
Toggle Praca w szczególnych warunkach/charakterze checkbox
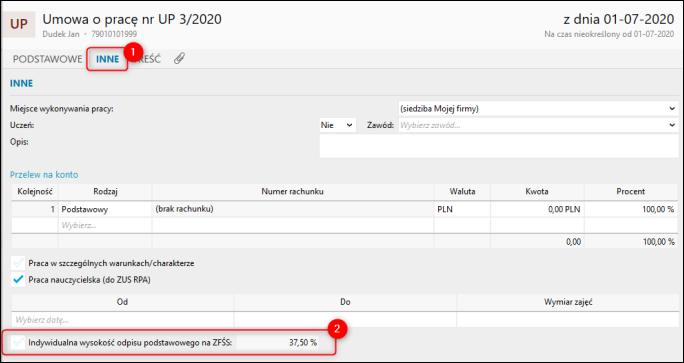tap(18, 263)
